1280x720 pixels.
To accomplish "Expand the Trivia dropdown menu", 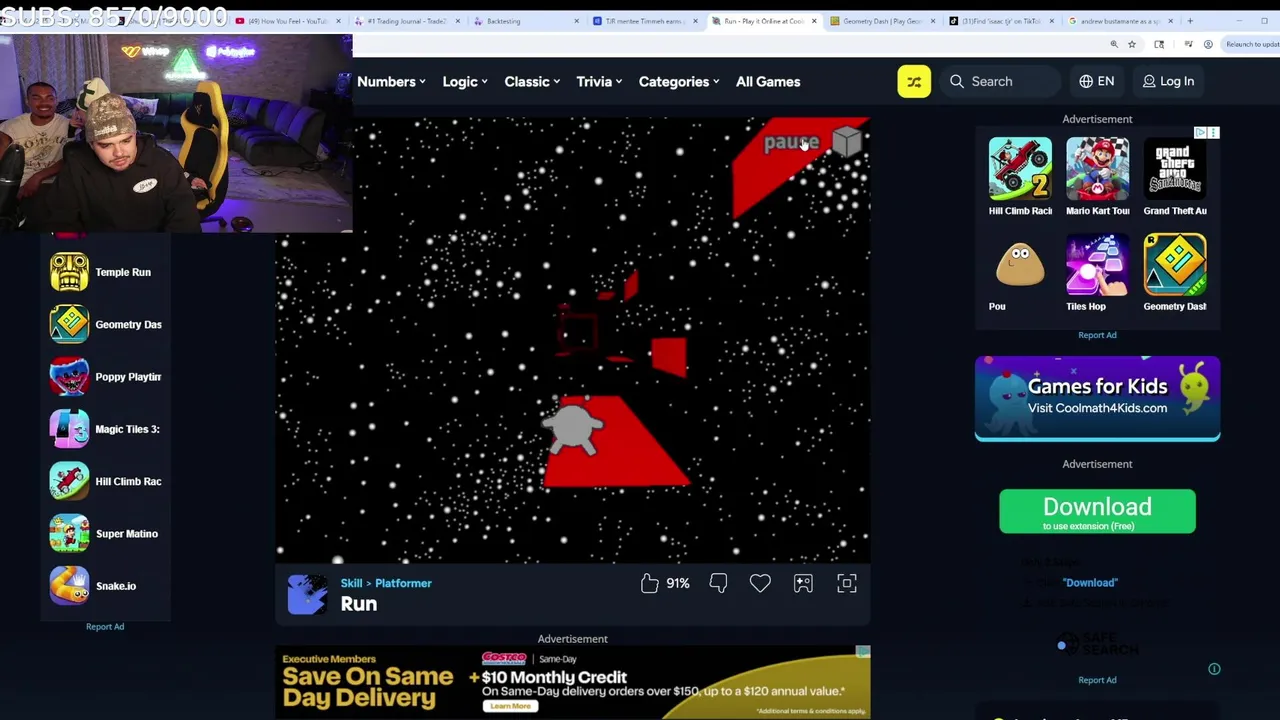I will point(599,81).
